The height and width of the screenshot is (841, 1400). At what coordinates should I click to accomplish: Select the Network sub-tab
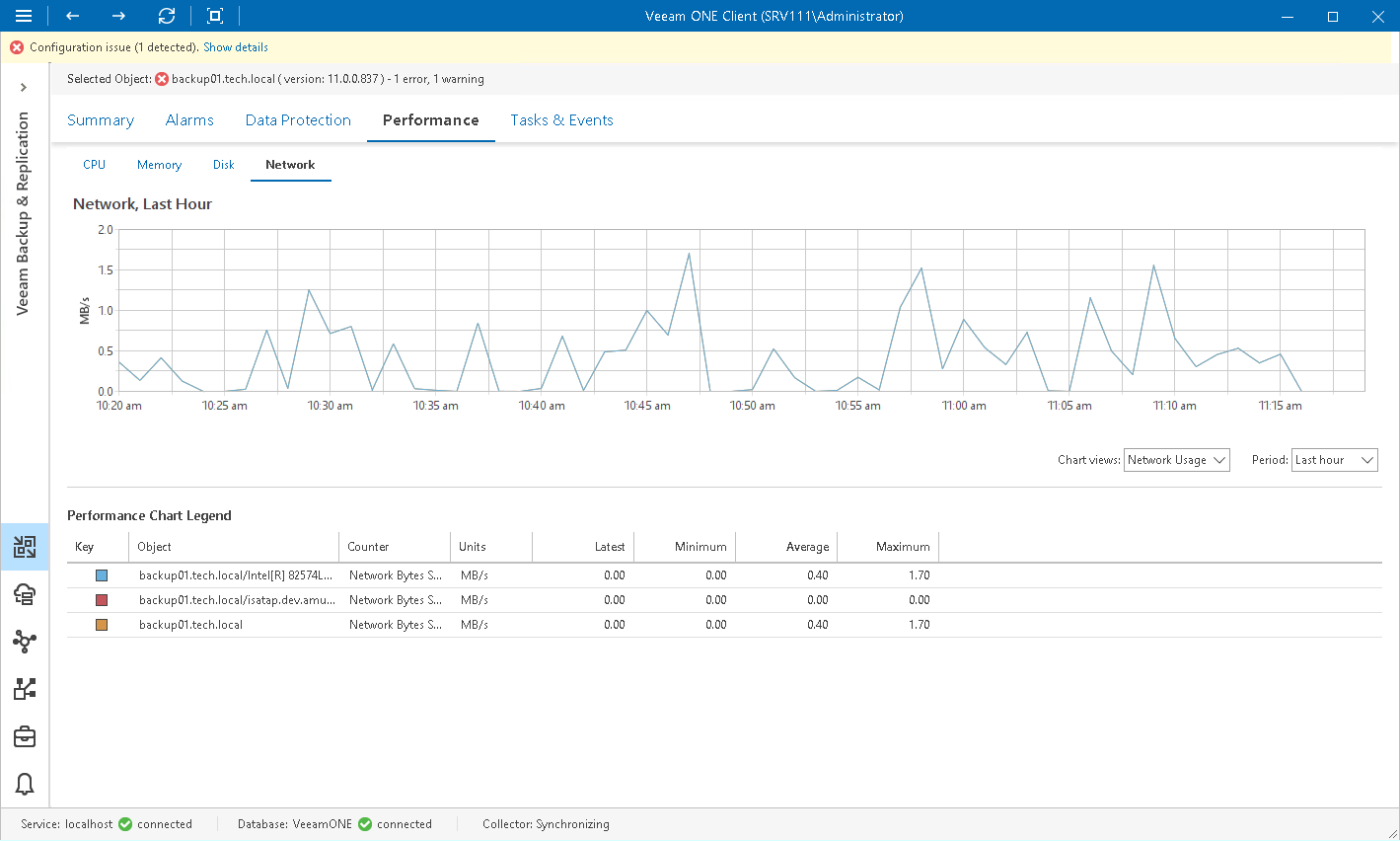point(290,165)
